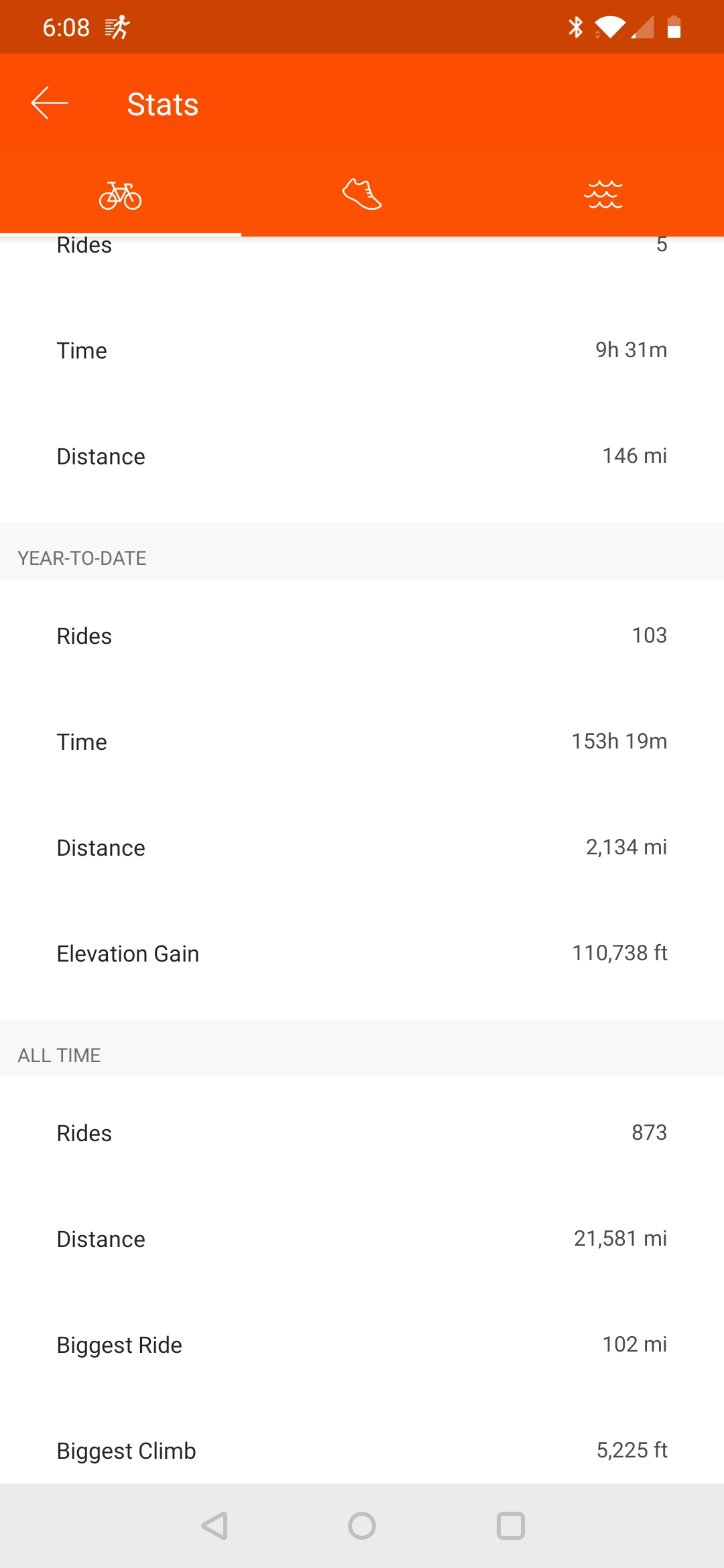724x1568 pixels.
Task: Tap the 153h 19m time value
Action: click(619, 741)
